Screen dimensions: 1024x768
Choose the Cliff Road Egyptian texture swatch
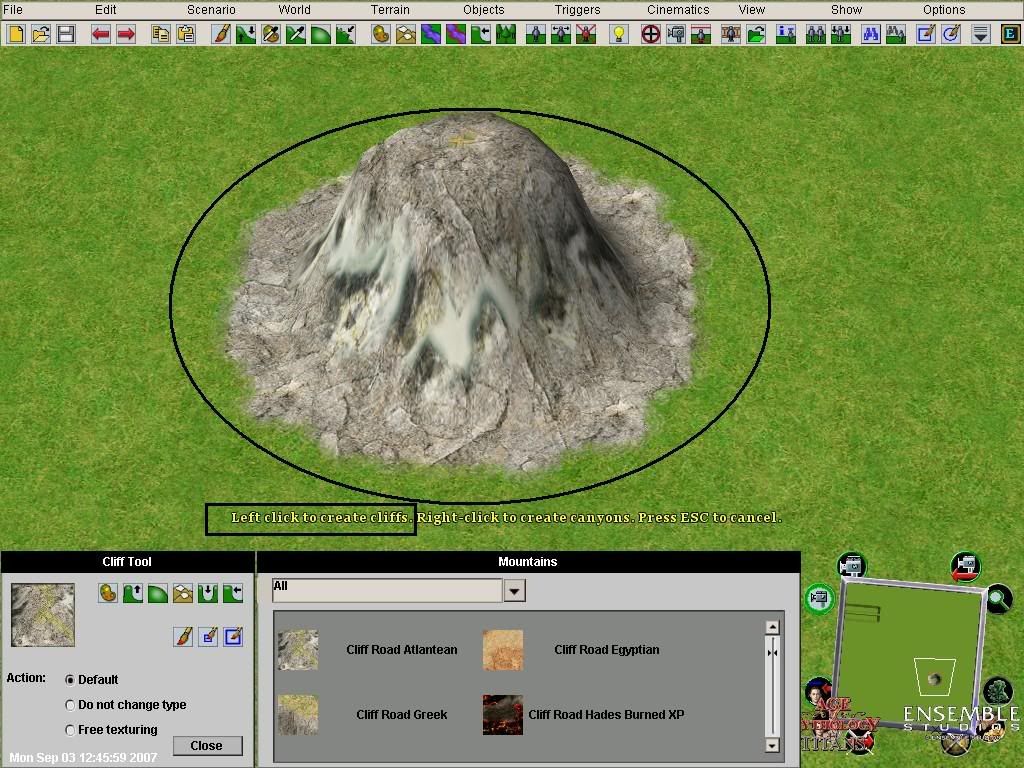(x=503, y=650)
